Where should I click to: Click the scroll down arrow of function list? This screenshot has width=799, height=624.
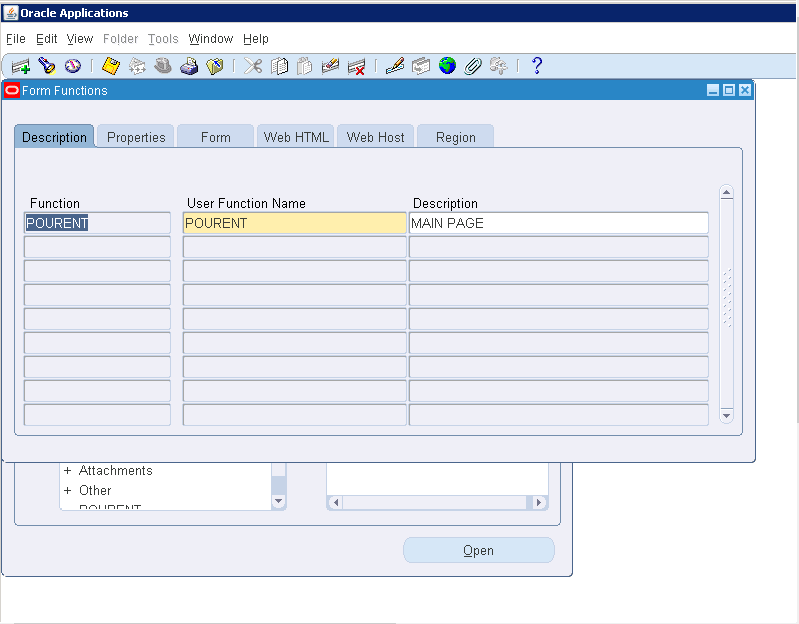[727, 415]
